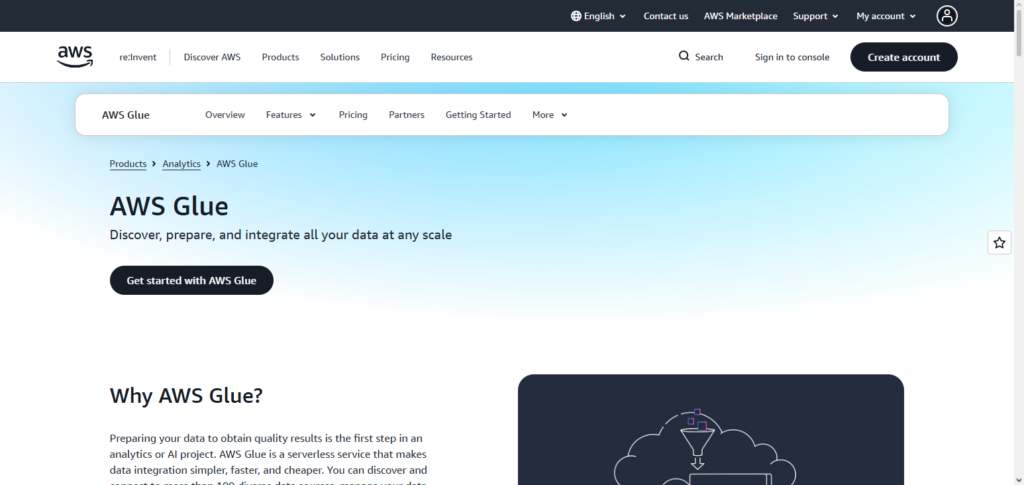
Task: Click the user profile avatar icon
Action: click(946, 16)
